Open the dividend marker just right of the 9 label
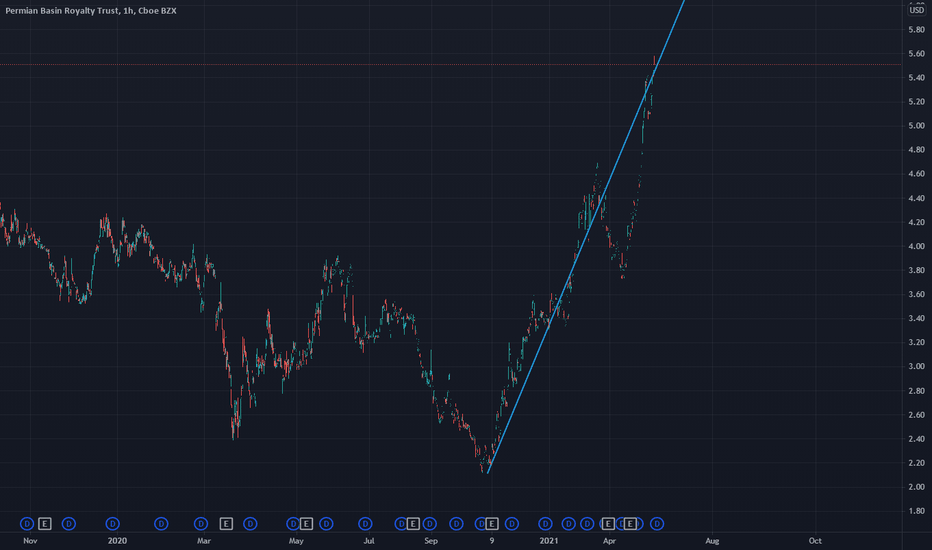This screenshot has width=932, height=550. (x=512, y=524)
